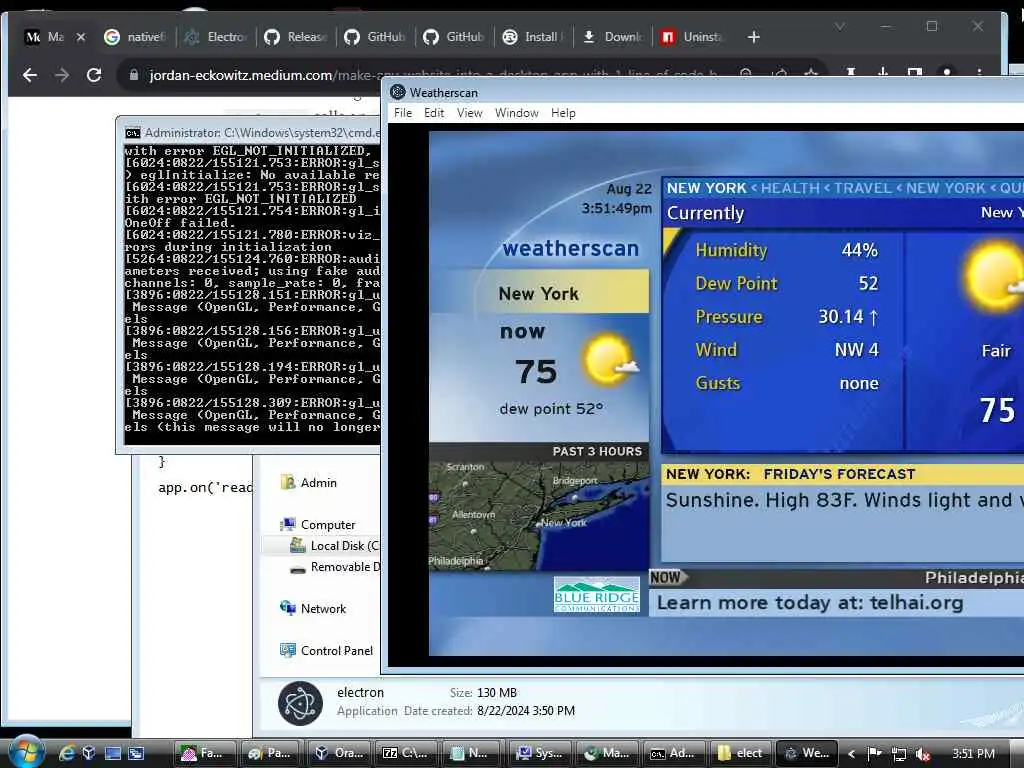Open the browser side panel icon
This screenshot has height=768, width=1024.
[915, 73]
